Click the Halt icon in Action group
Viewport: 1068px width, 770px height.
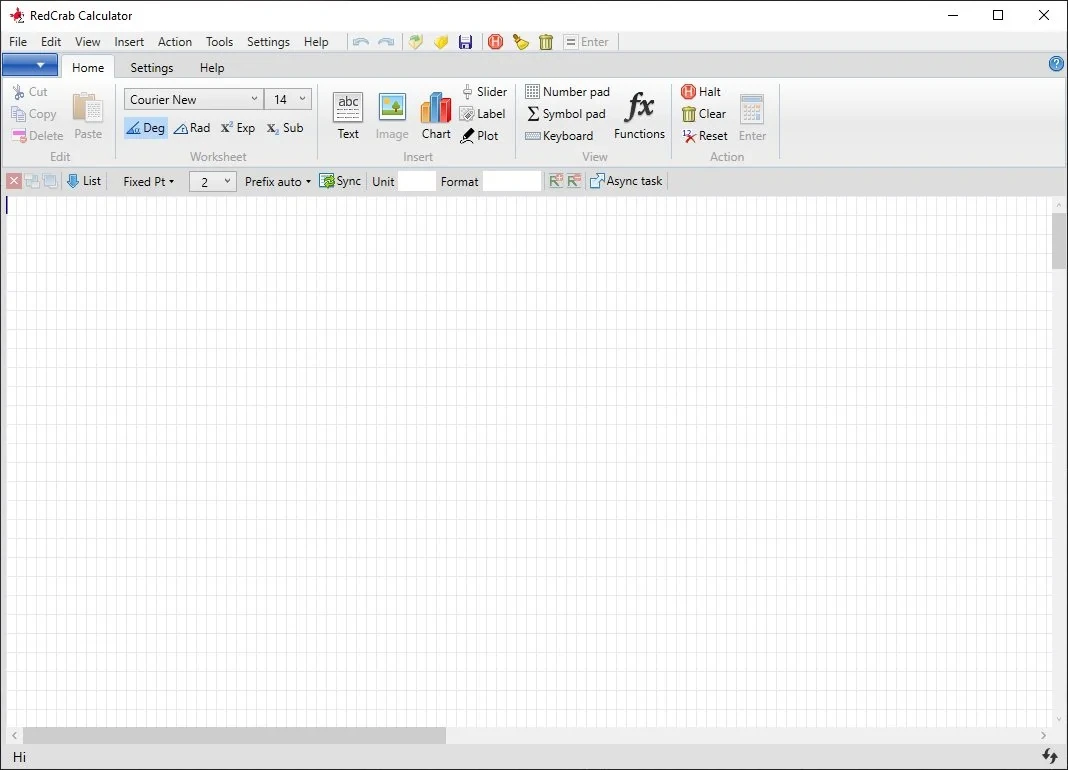689,91
